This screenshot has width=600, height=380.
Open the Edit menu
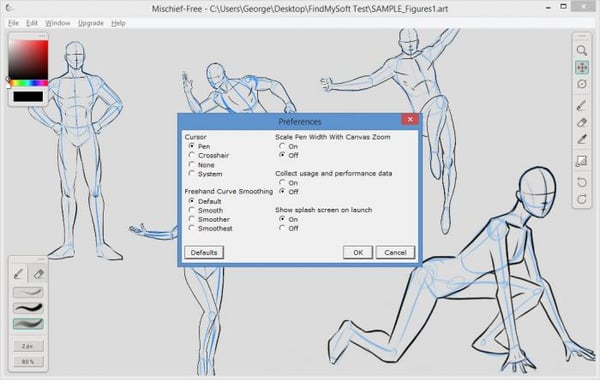[32, 23]
